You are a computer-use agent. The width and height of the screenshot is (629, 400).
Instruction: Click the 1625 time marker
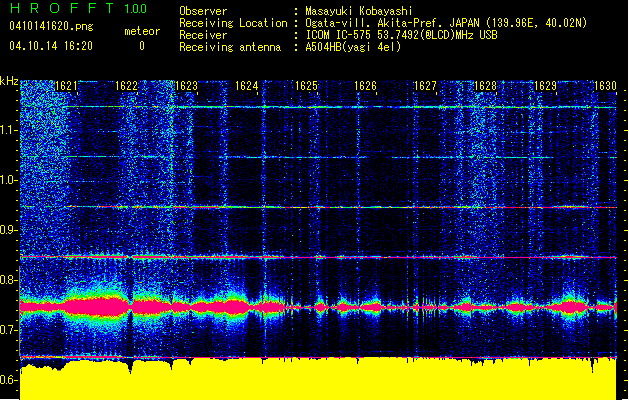(x=306, y=86)
